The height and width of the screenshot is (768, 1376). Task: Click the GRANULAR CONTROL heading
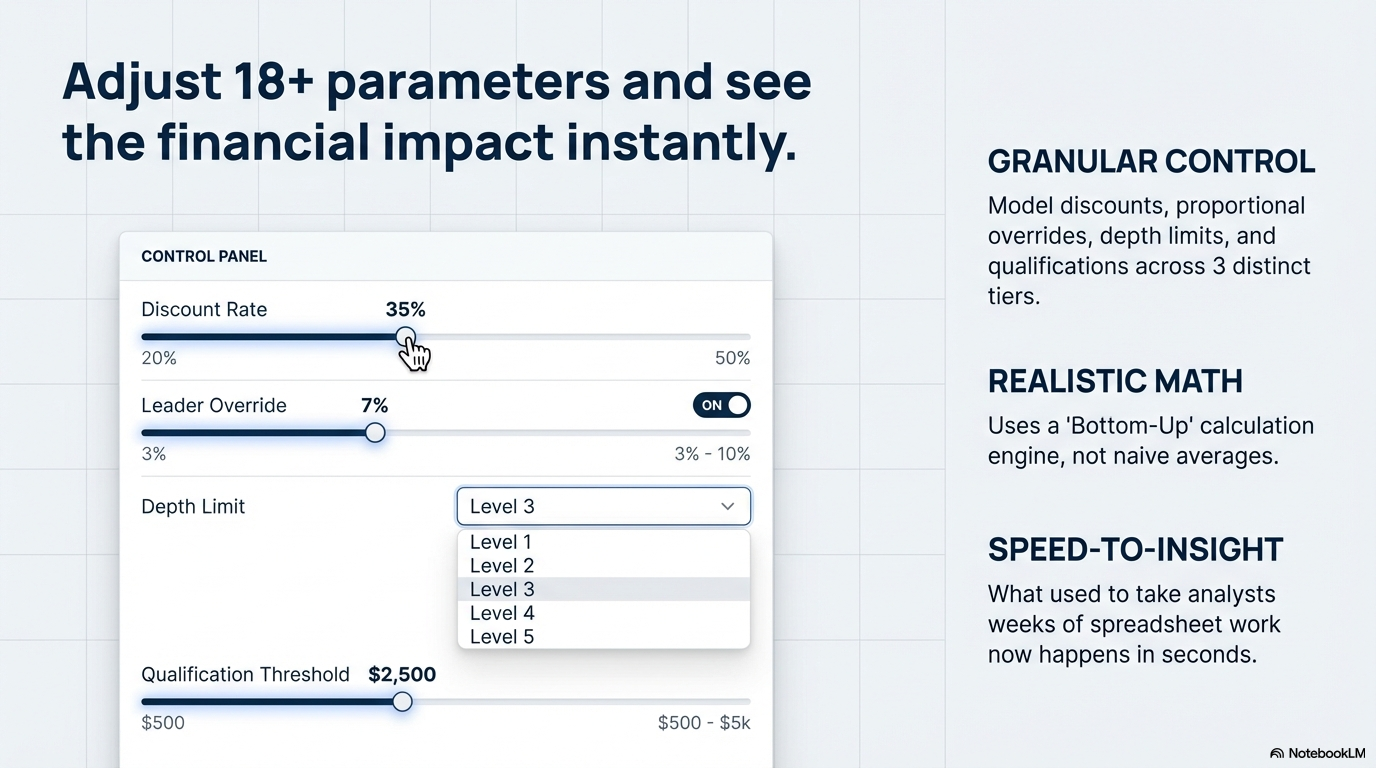(1151, 161)
